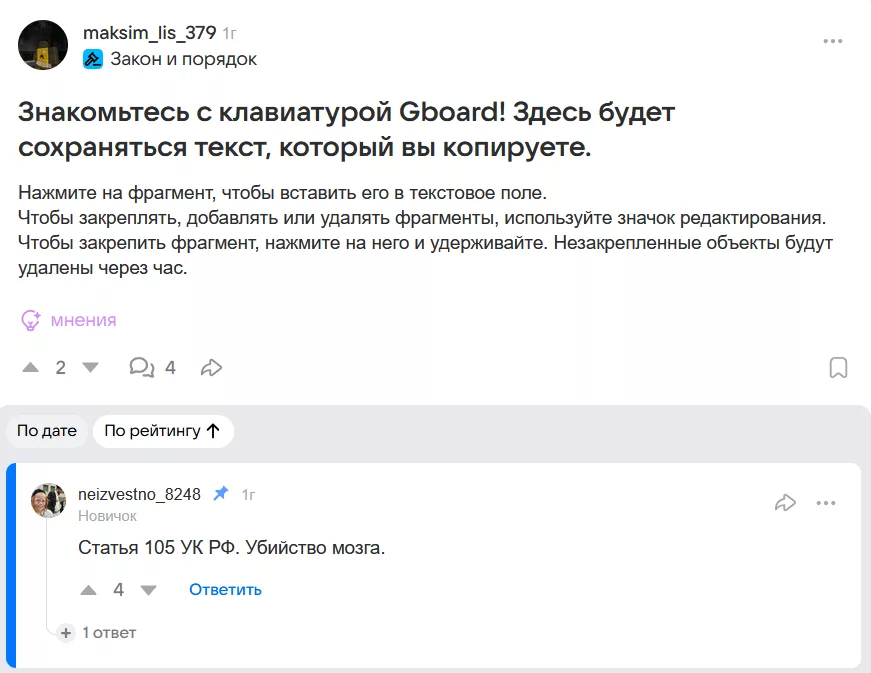The height and width of the screenshot is (673, 871).
Task: Open the post's comments bubble icon
Action: point(142,368)
